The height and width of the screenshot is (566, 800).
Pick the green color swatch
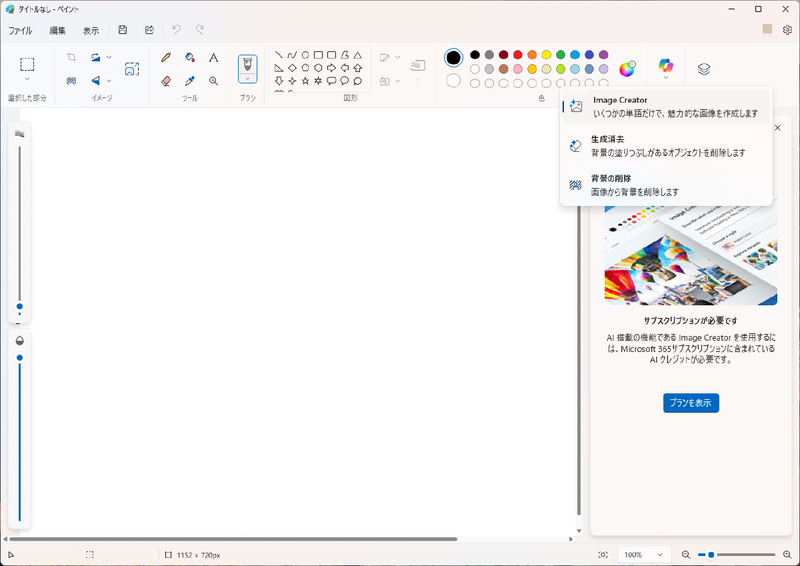tap(561, 55)
